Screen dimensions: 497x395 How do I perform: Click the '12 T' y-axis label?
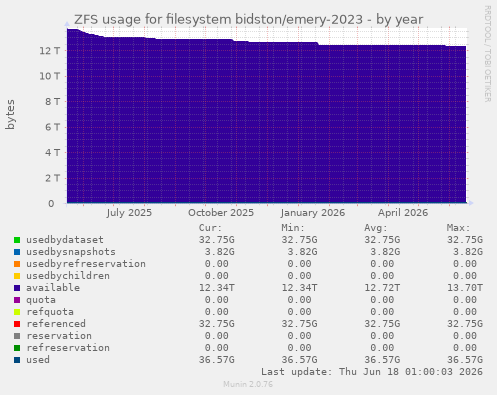[50, 51]
